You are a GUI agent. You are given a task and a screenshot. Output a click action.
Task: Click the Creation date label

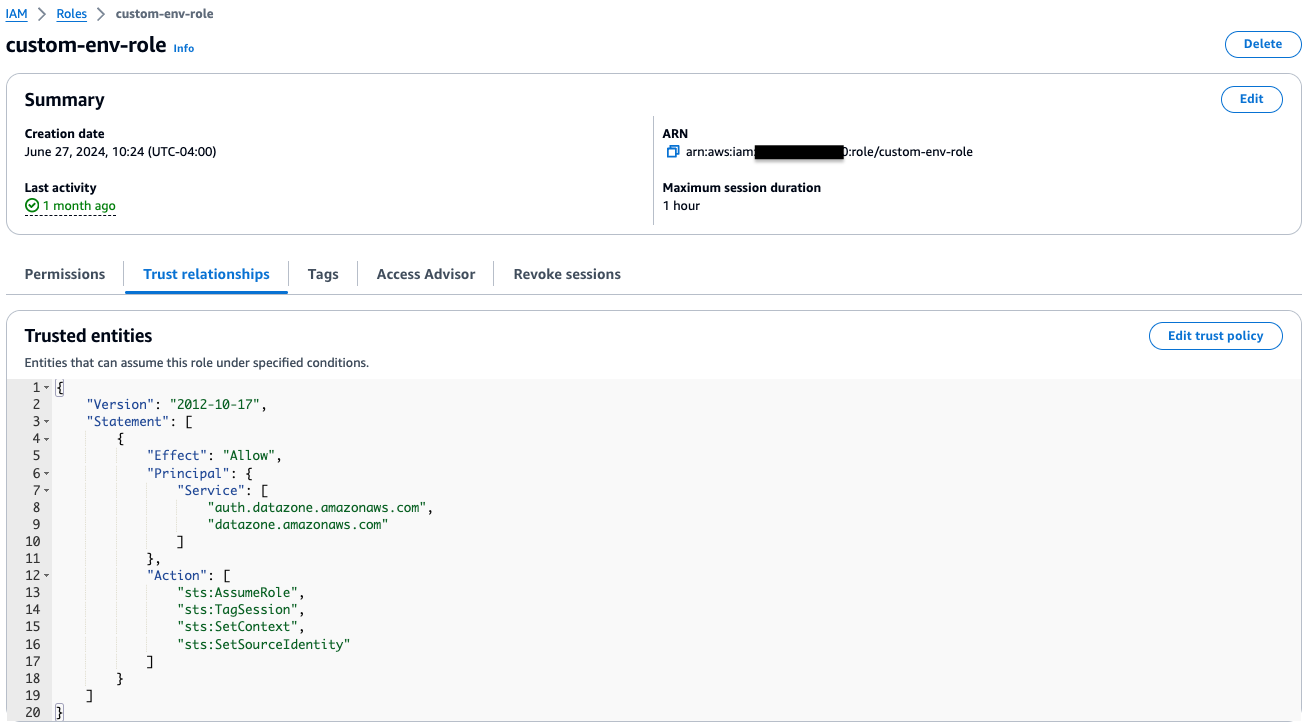point(64,133)
